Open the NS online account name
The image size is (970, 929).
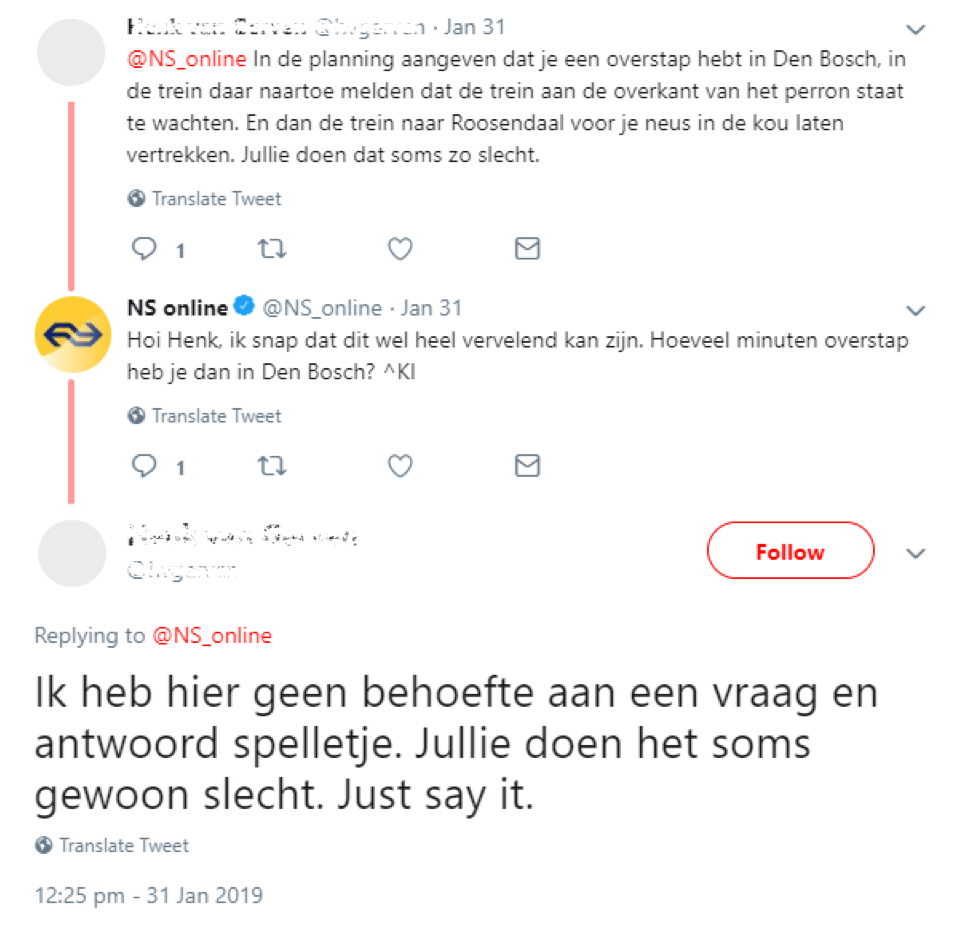178,307
